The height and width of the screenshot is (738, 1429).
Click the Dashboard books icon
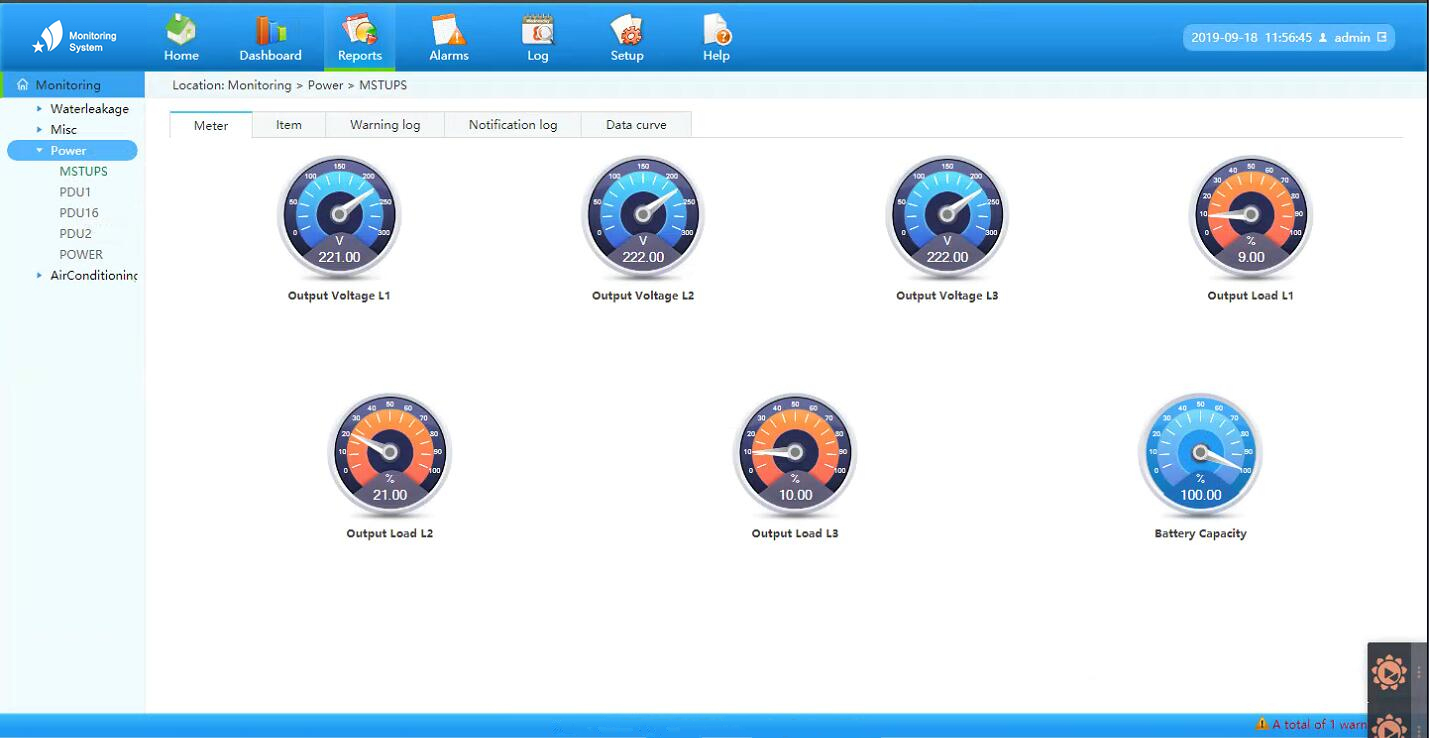click(270, 31)
